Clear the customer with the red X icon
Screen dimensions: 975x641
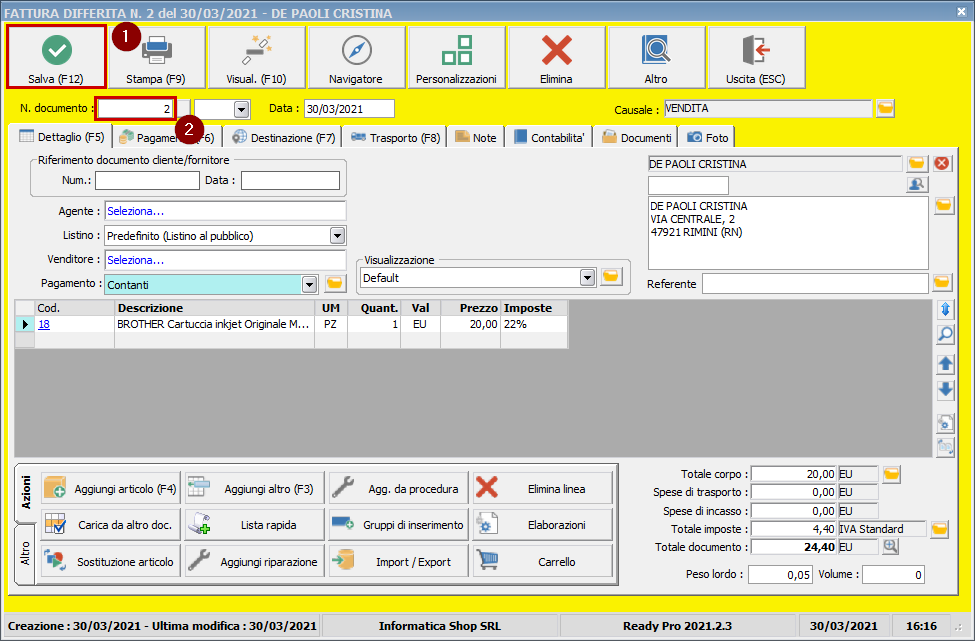pos(942,164)
